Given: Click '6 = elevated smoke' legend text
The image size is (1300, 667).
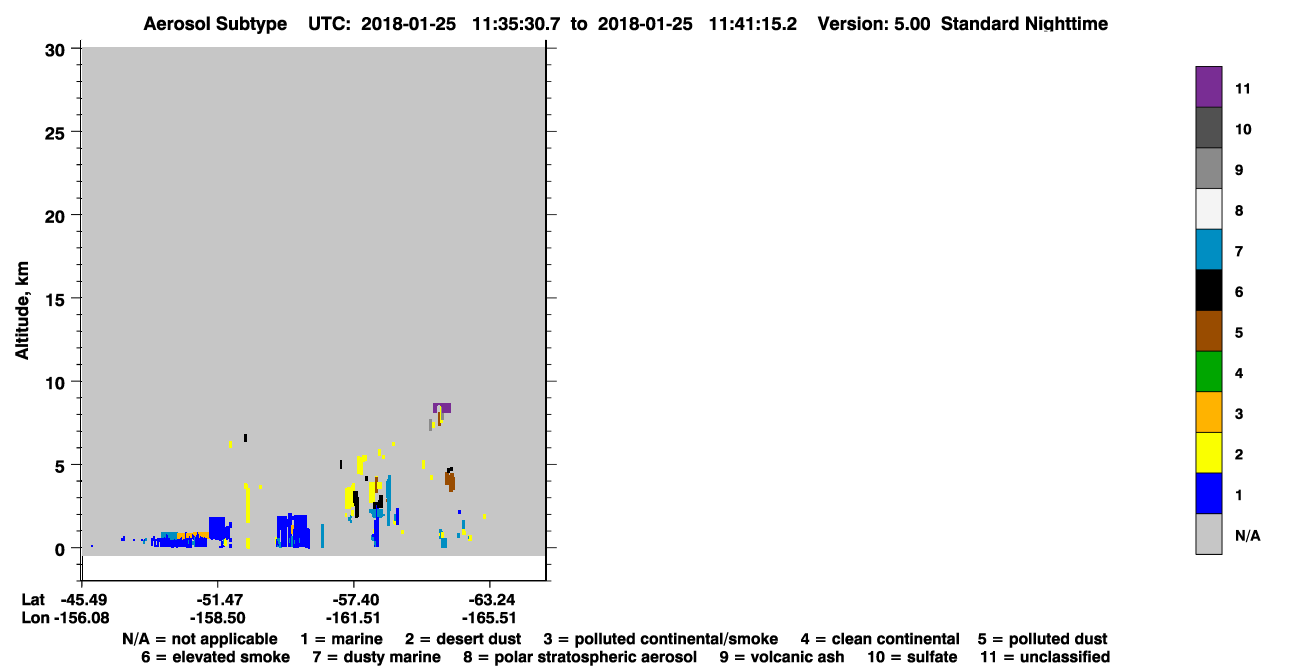Looking at the screenshot, I should [x=216, y=657].
